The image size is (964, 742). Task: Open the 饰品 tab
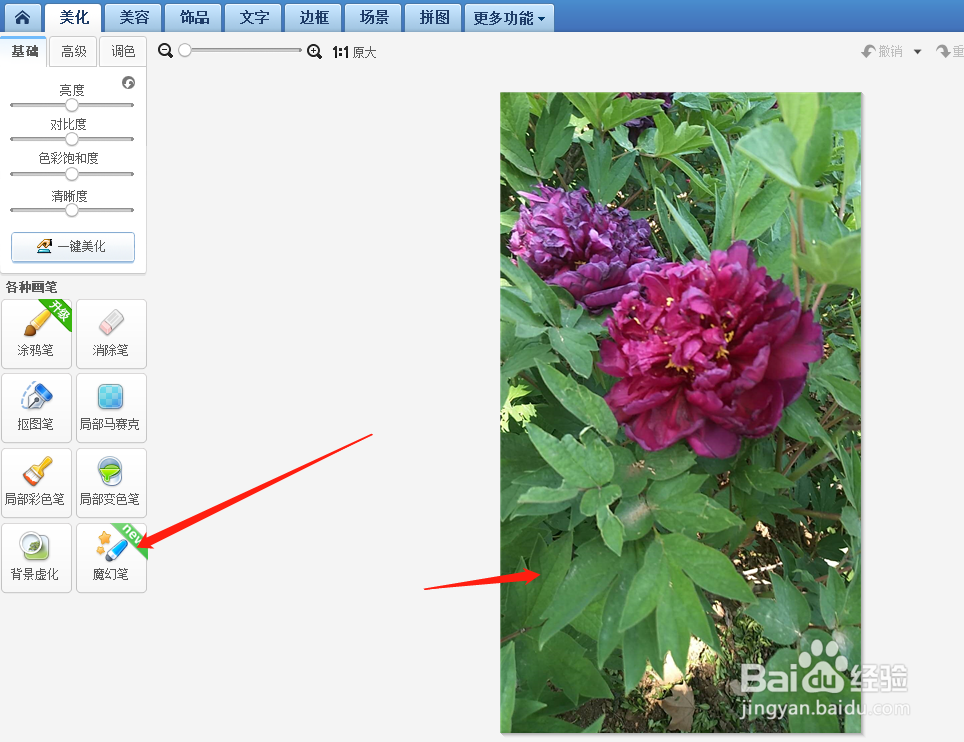tap(194, 17)
